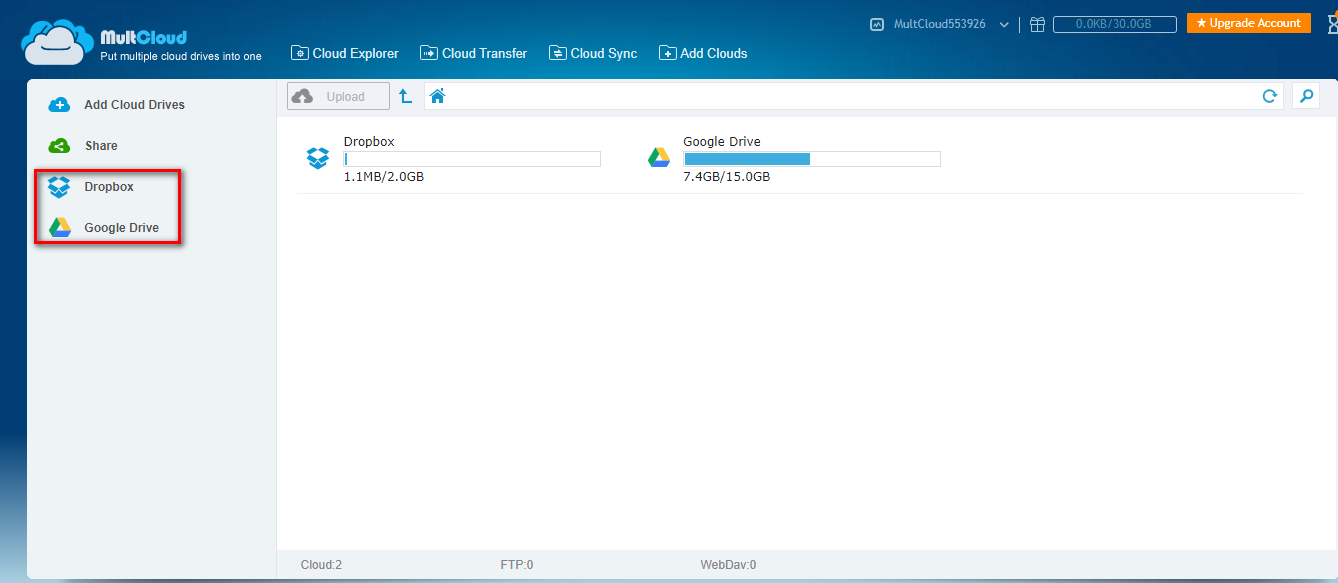Click the FTP:0 status entry

(517, 565)
